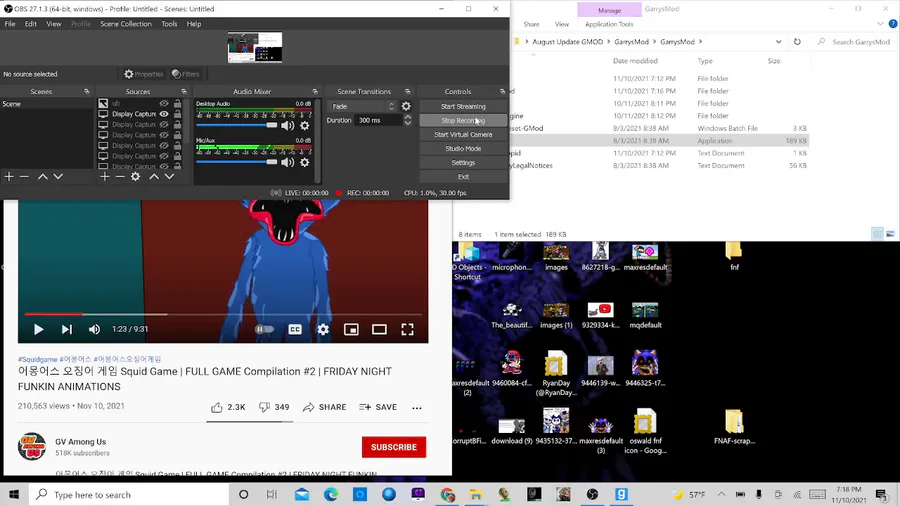
Task: Open OBS Settings from Controls
Action: [x=463, y=162]
